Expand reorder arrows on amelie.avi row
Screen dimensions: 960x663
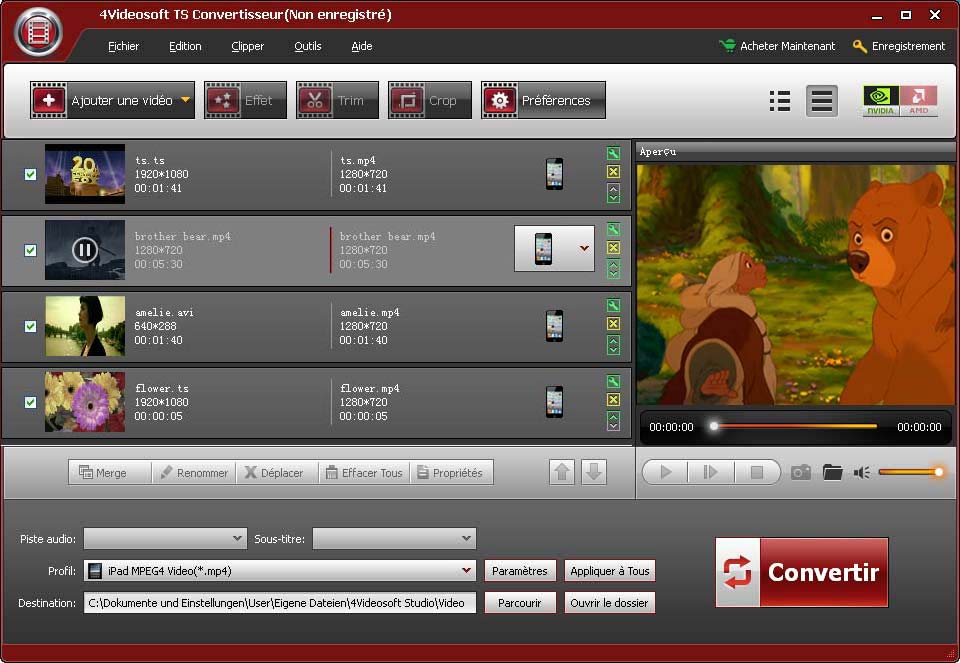(613, 345)
